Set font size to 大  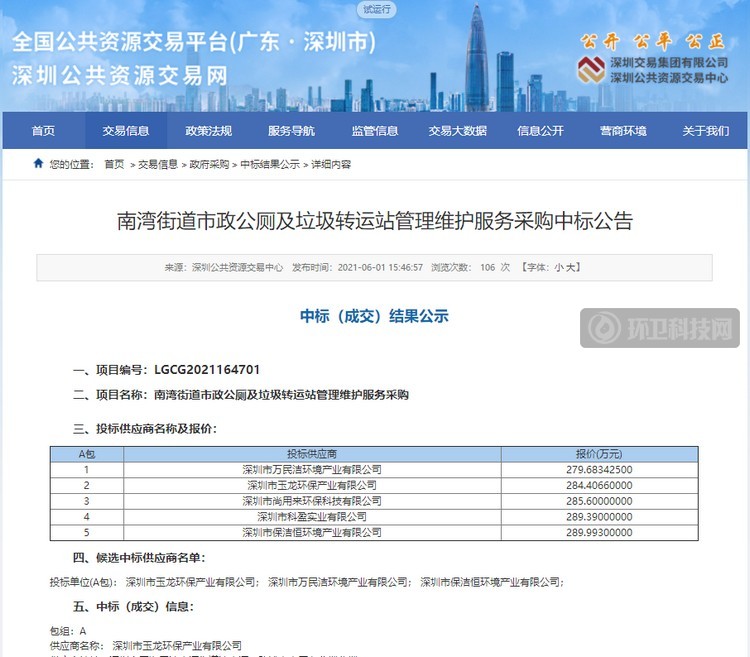click(x=570, y=267)
